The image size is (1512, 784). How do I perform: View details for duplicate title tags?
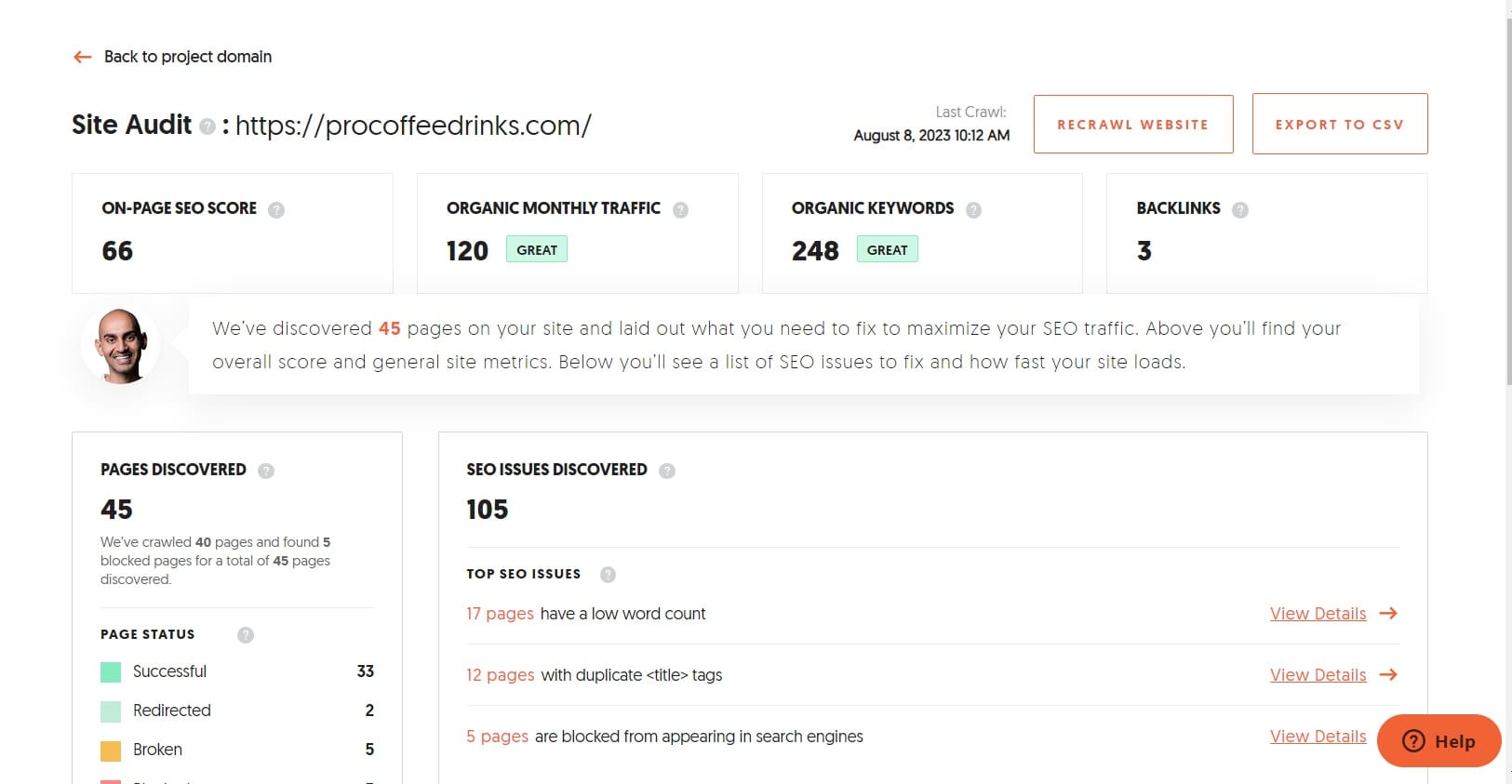(1318, 675)
